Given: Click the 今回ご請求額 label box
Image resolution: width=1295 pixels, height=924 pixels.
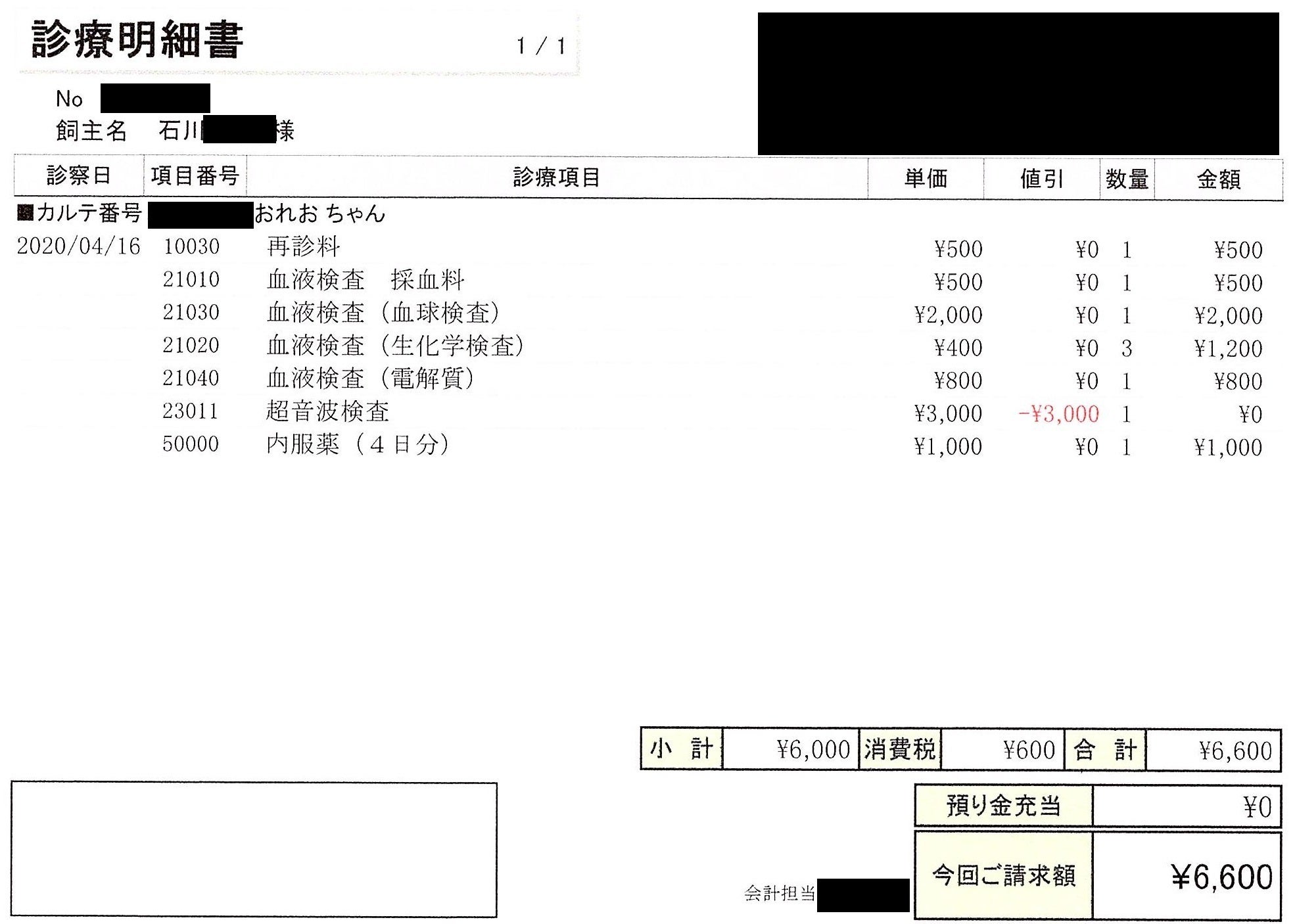Looking at the screenshot, I should coord(1003,875).
